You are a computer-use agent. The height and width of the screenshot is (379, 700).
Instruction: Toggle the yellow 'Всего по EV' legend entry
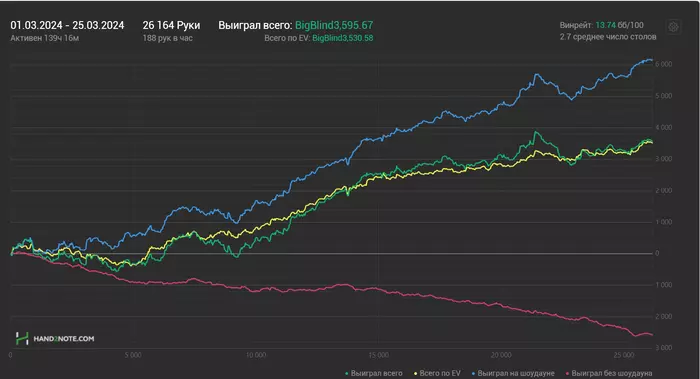click(437, 373)
